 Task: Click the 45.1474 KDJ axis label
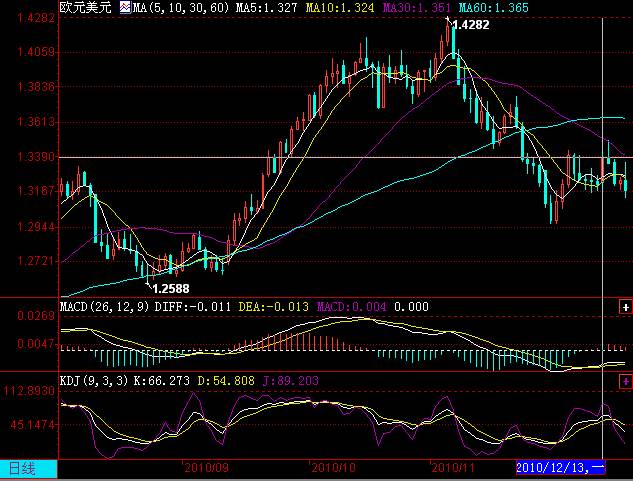point(32,425)
